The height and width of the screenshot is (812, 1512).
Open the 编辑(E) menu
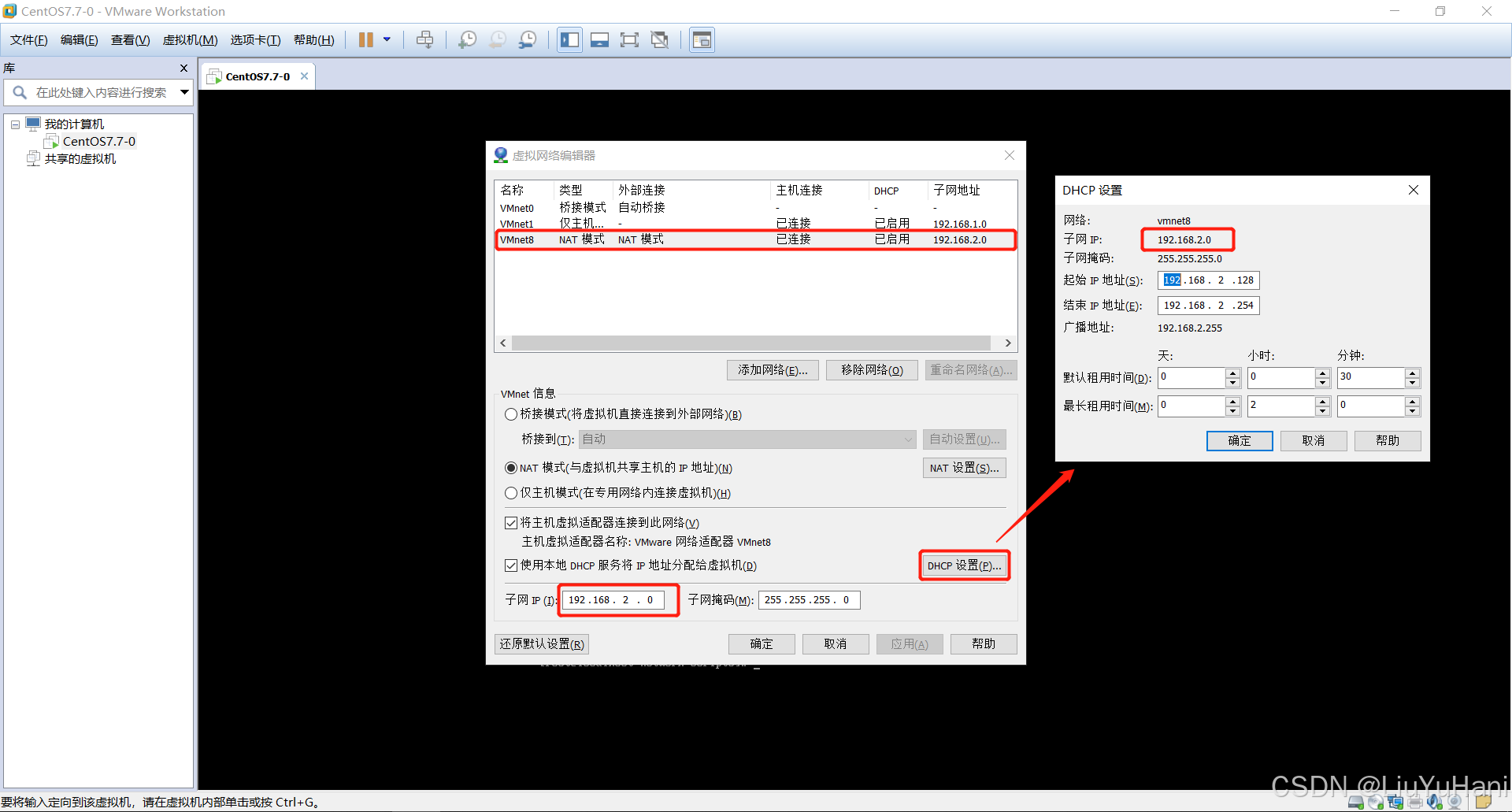80,40
